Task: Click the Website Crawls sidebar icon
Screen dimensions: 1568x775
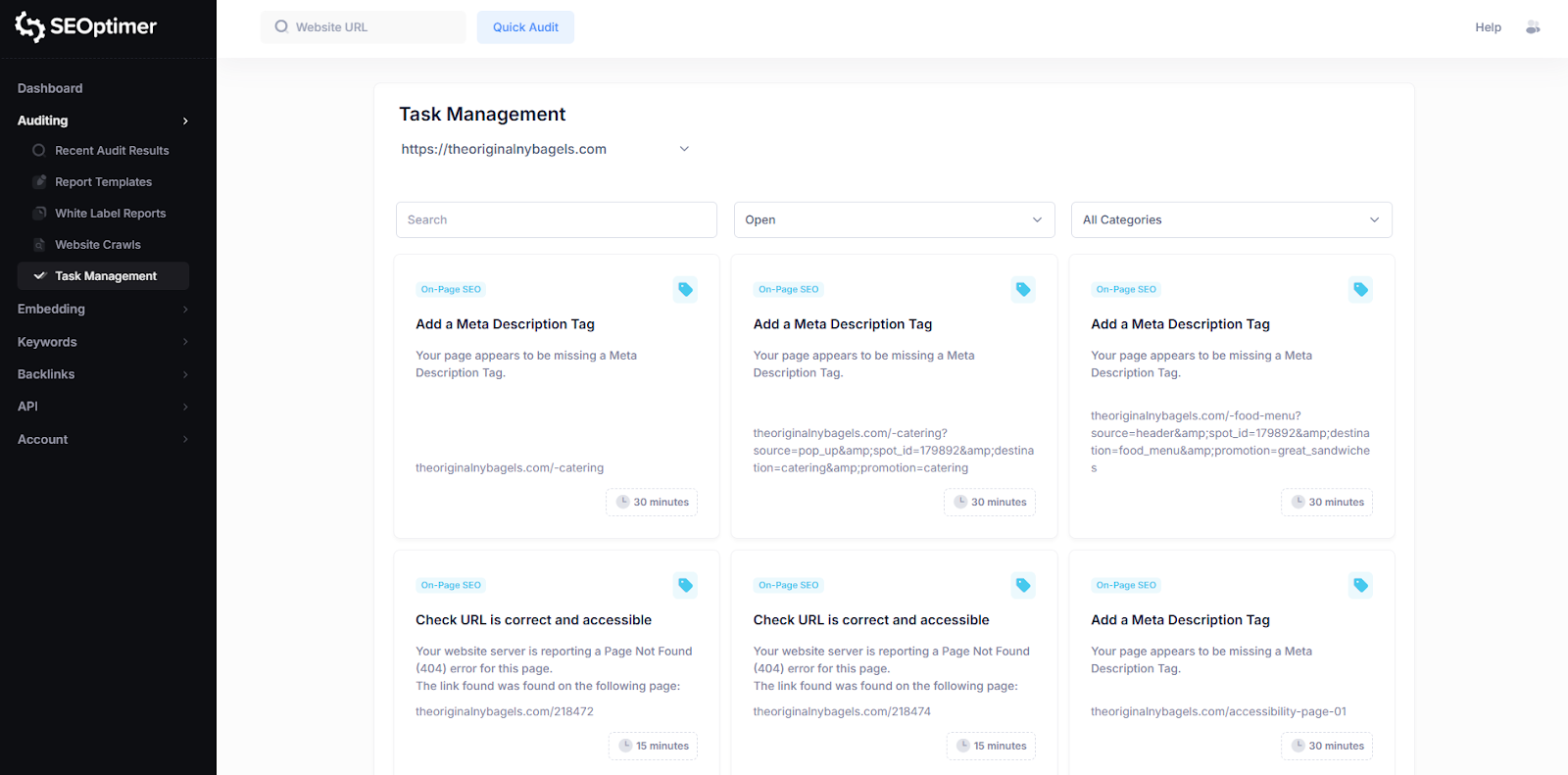Action: [39, 244]
